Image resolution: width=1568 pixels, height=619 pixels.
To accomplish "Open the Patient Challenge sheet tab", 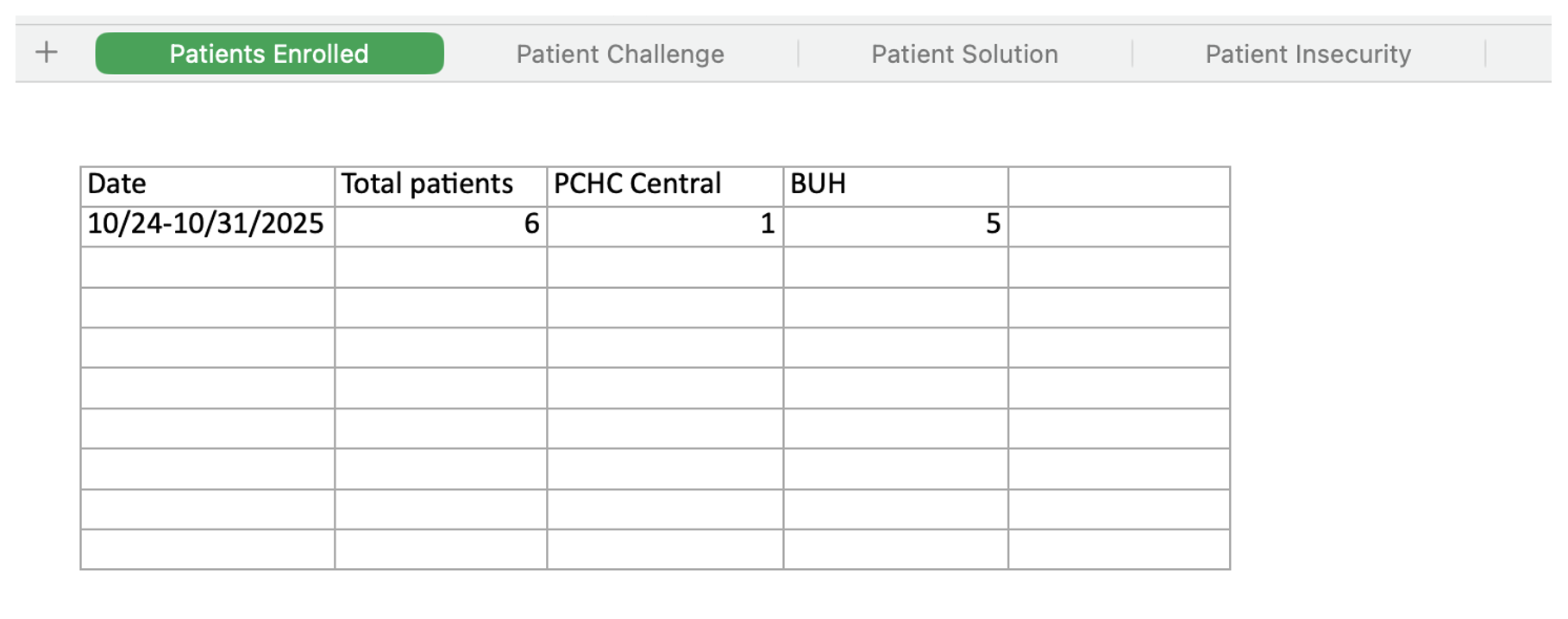I will tap(620, 54).
